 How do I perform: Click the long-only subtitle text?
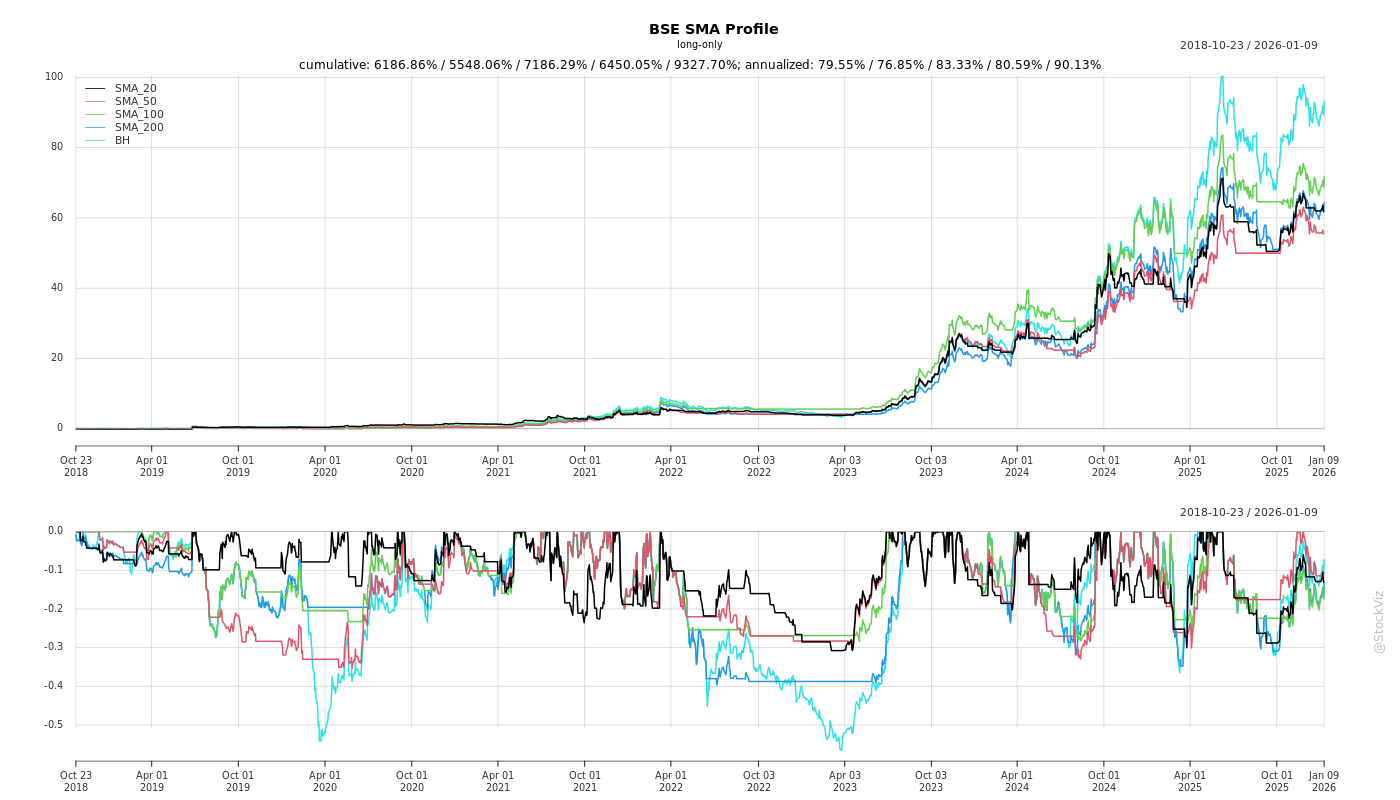coord(699,45)
